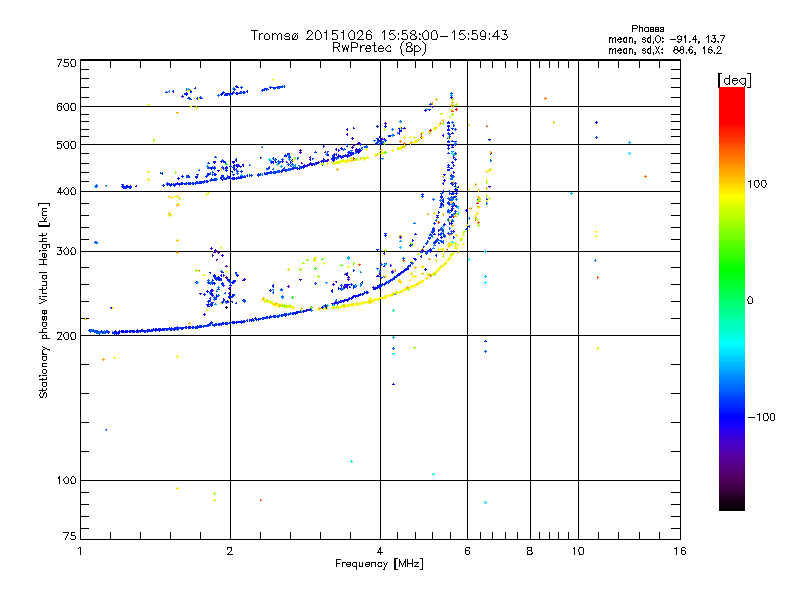Click y-axis tick label "400"
This screenshot has width=800, height=600.
coord(66,191)
